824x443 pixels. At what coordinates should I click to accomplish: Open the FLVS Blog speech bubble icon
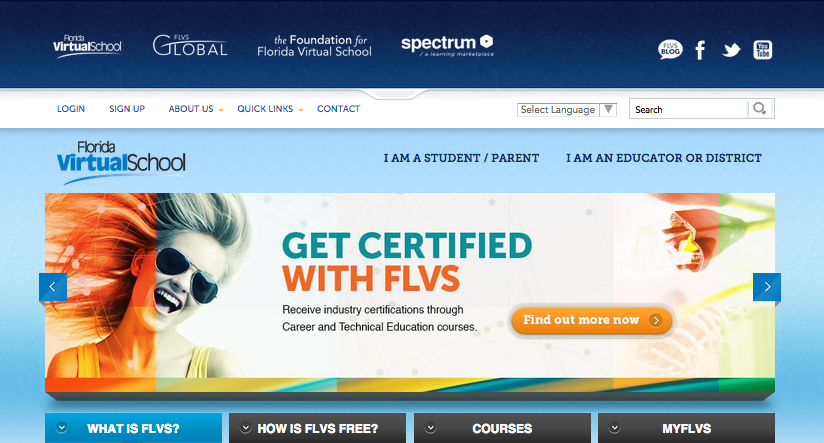670,49
